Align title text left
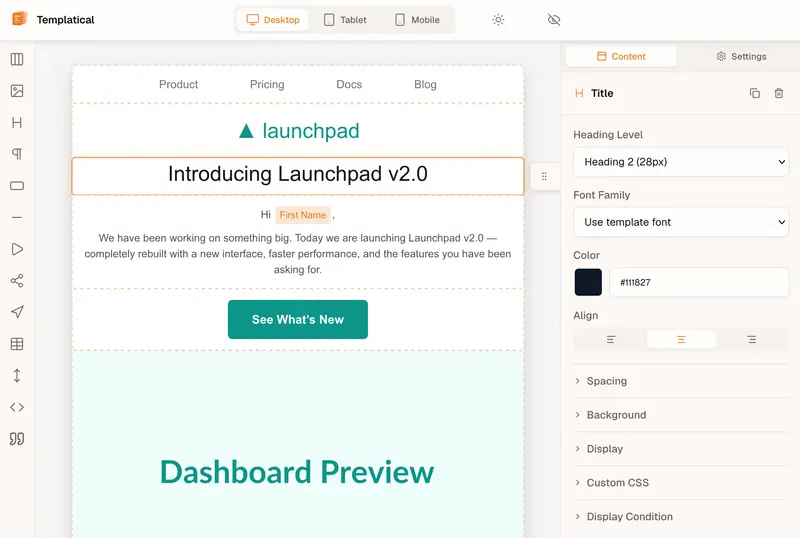 (x=611, y=339)
